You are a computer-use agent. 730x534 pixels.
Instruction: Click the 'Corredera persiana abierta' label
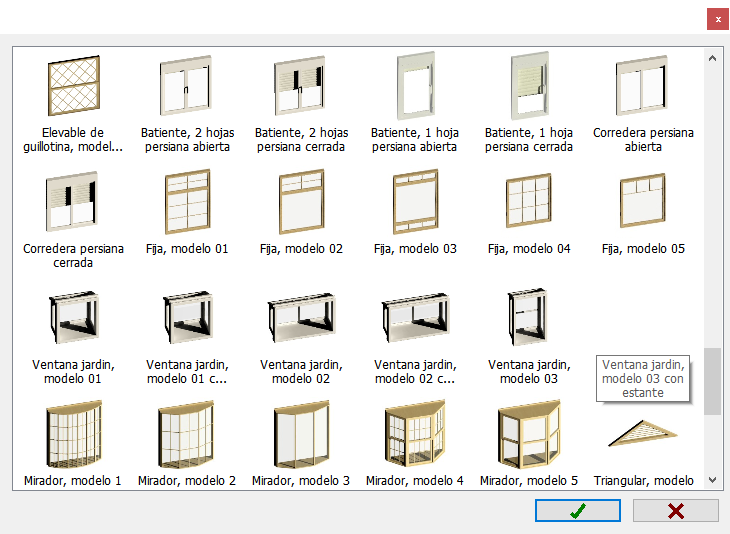point(643,140)
